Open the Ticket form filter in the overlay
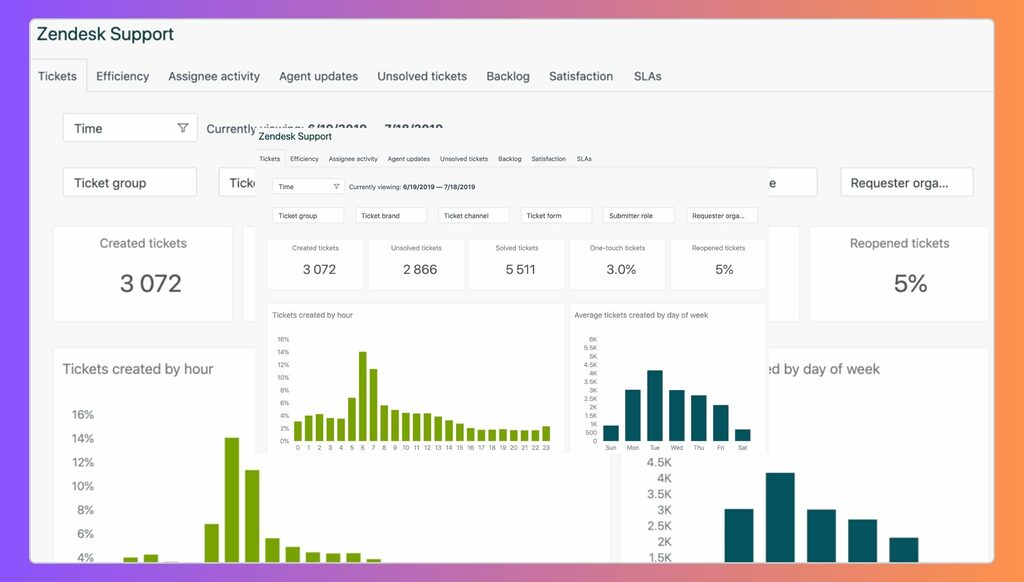 pos(556,216)
